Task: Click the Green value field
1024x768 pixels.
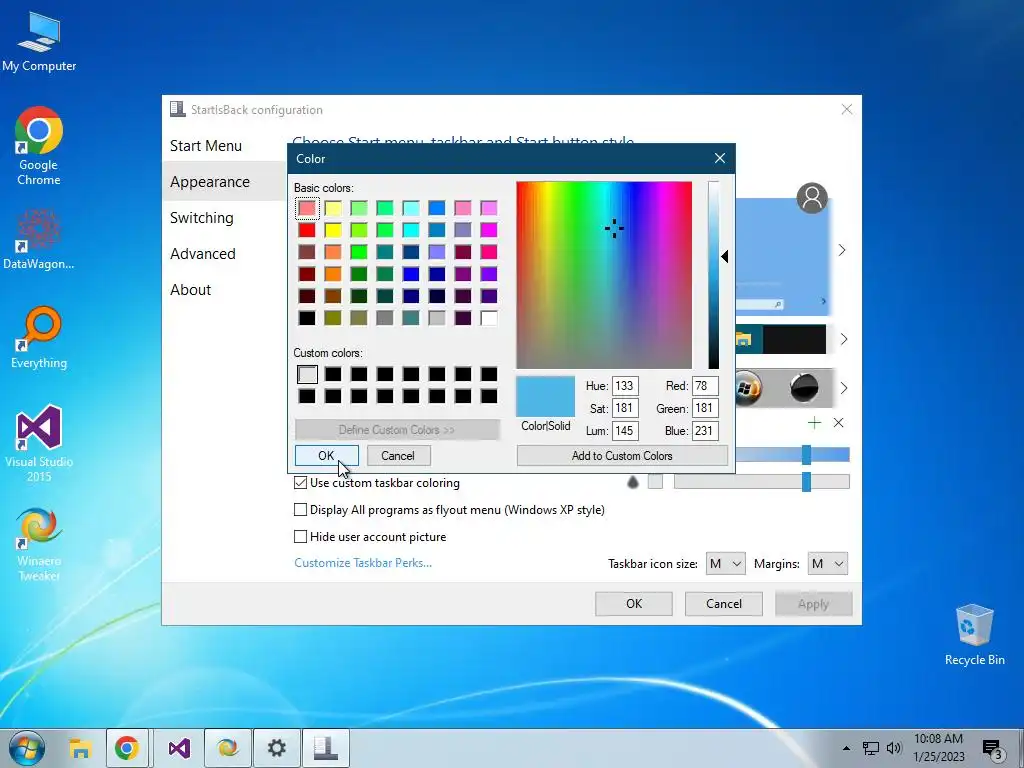Action: point(705,408)
